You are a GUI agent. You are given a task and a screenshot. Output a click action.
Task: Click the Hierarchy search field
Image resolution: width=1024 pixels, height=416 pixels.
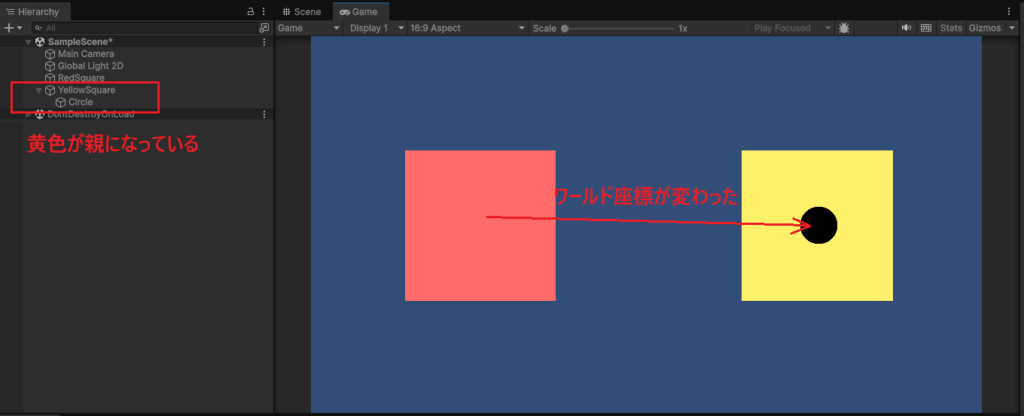click(x=140, y=28)
